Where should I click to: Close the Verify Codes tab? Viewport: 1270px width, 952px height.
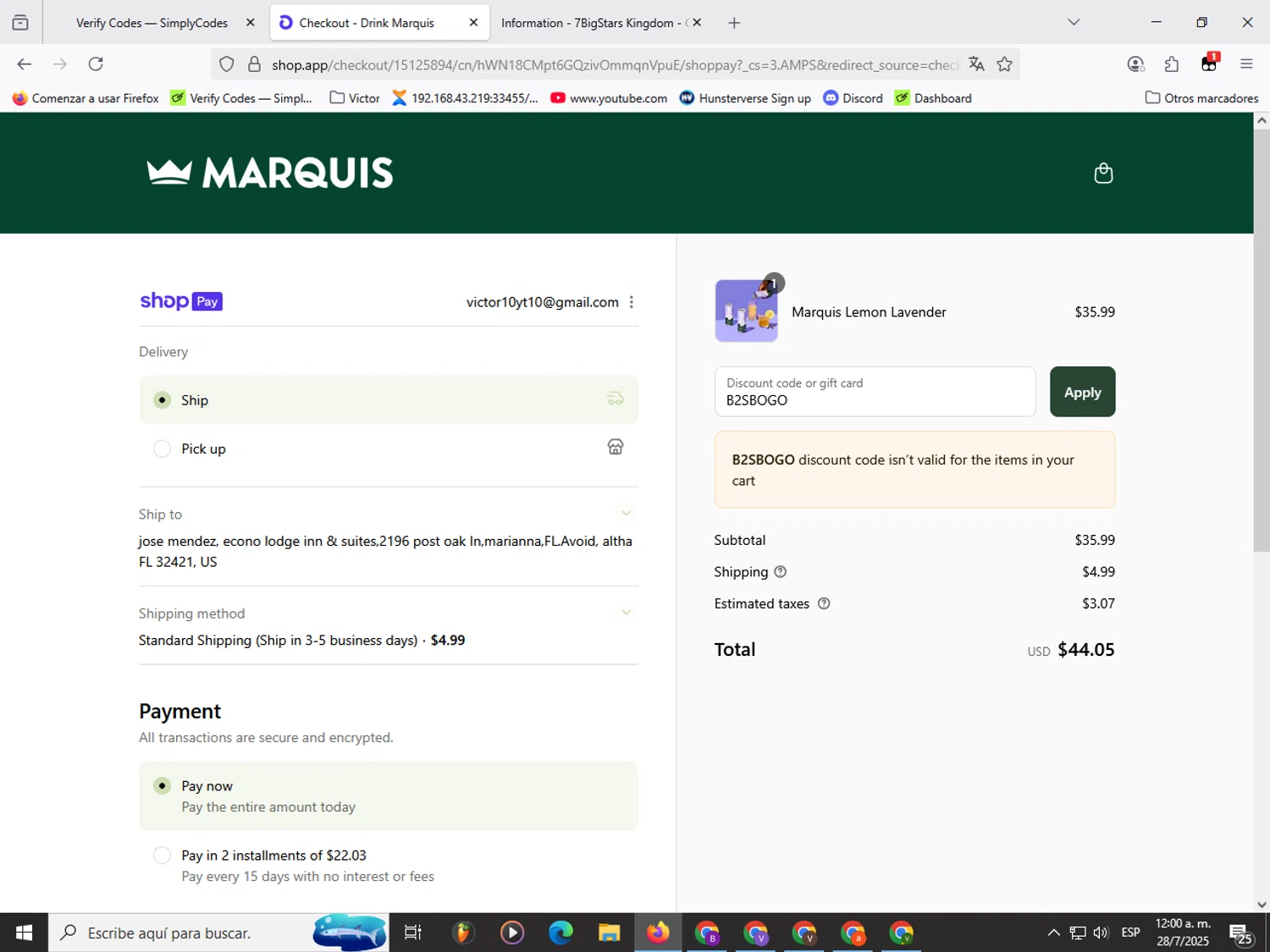250,23
